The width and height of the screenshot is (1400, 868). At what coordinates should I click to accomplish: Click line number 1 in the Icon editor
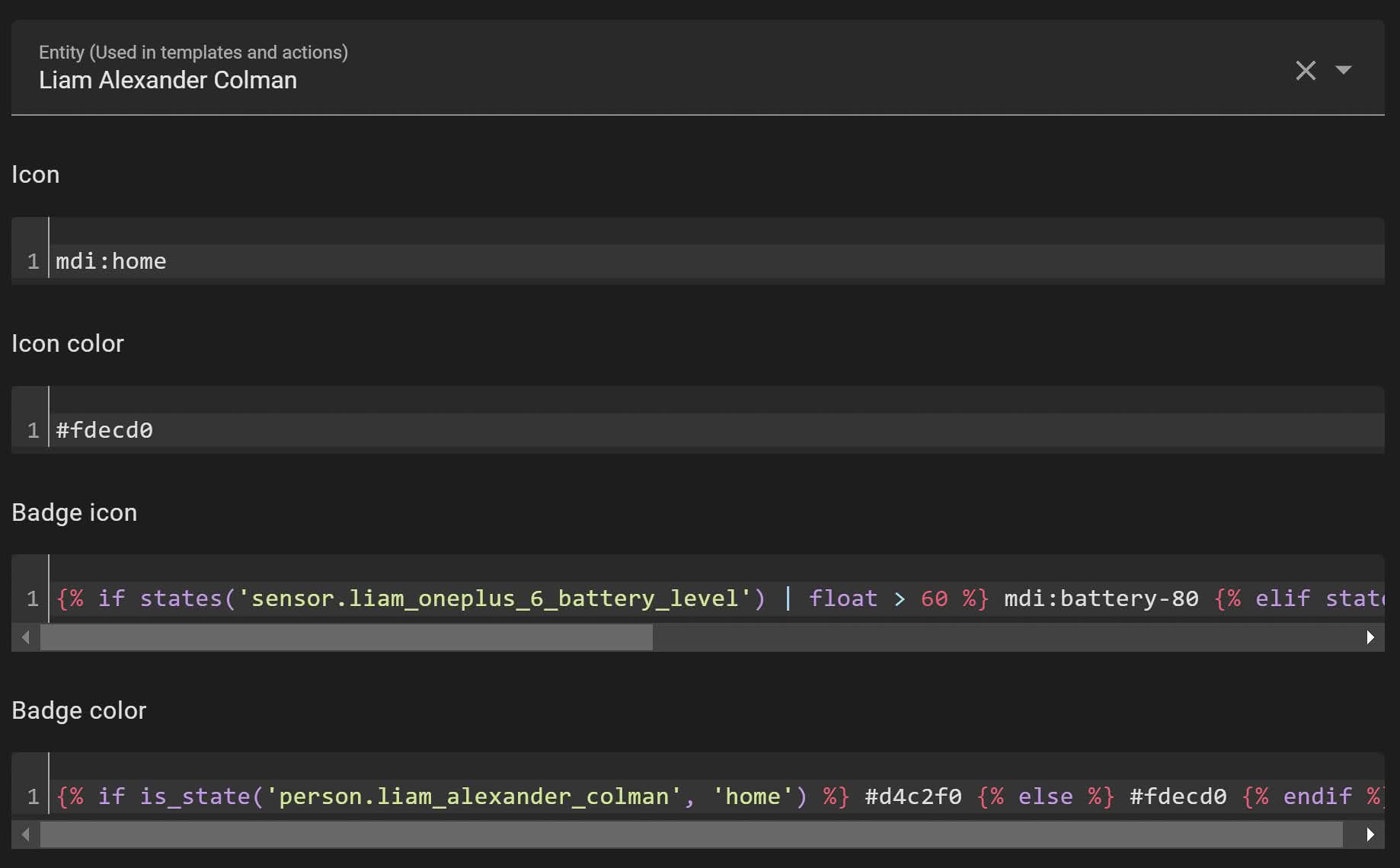33,261
